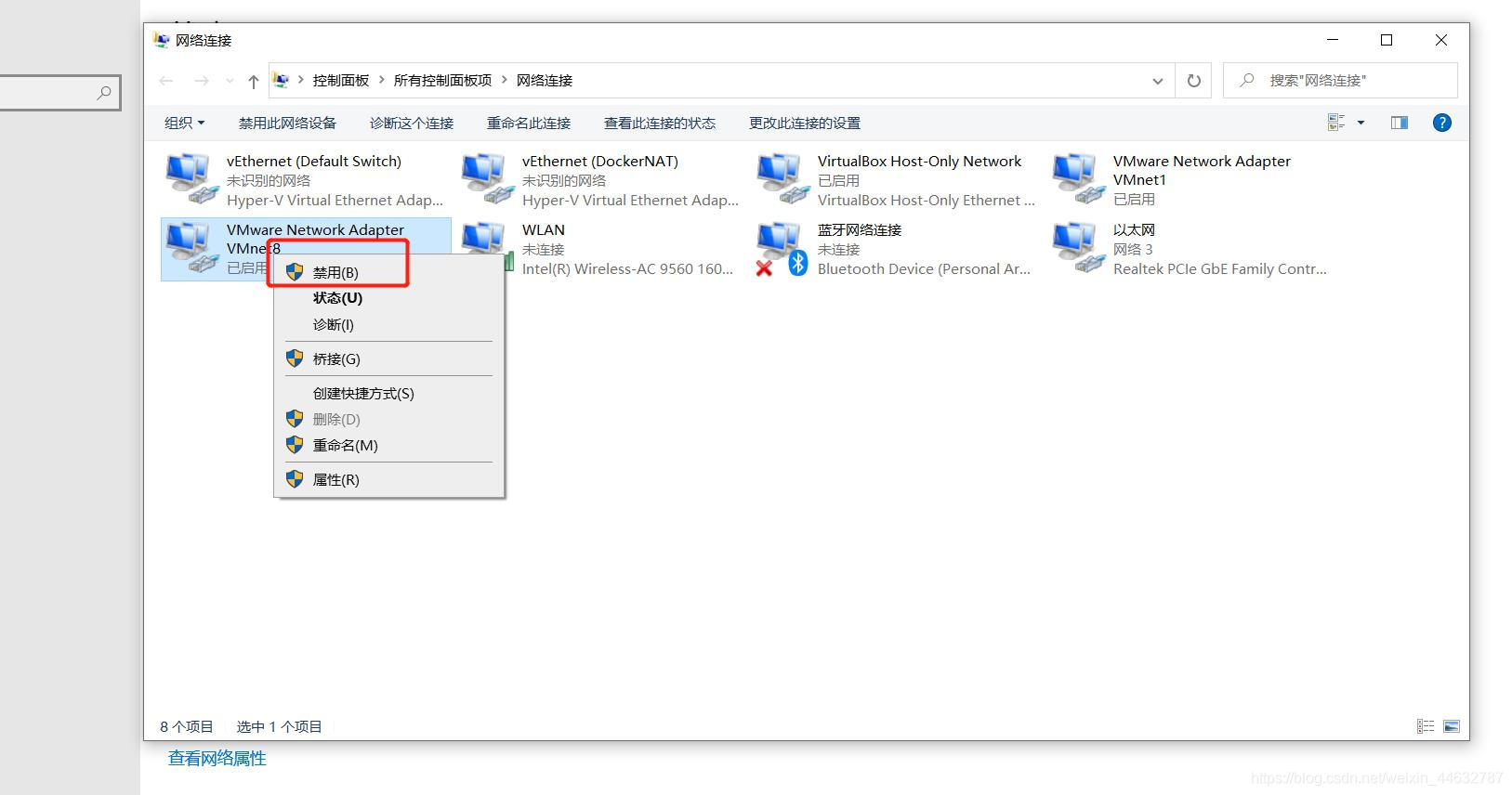
Task: Select the WLAN connection name
Action: 544,229
